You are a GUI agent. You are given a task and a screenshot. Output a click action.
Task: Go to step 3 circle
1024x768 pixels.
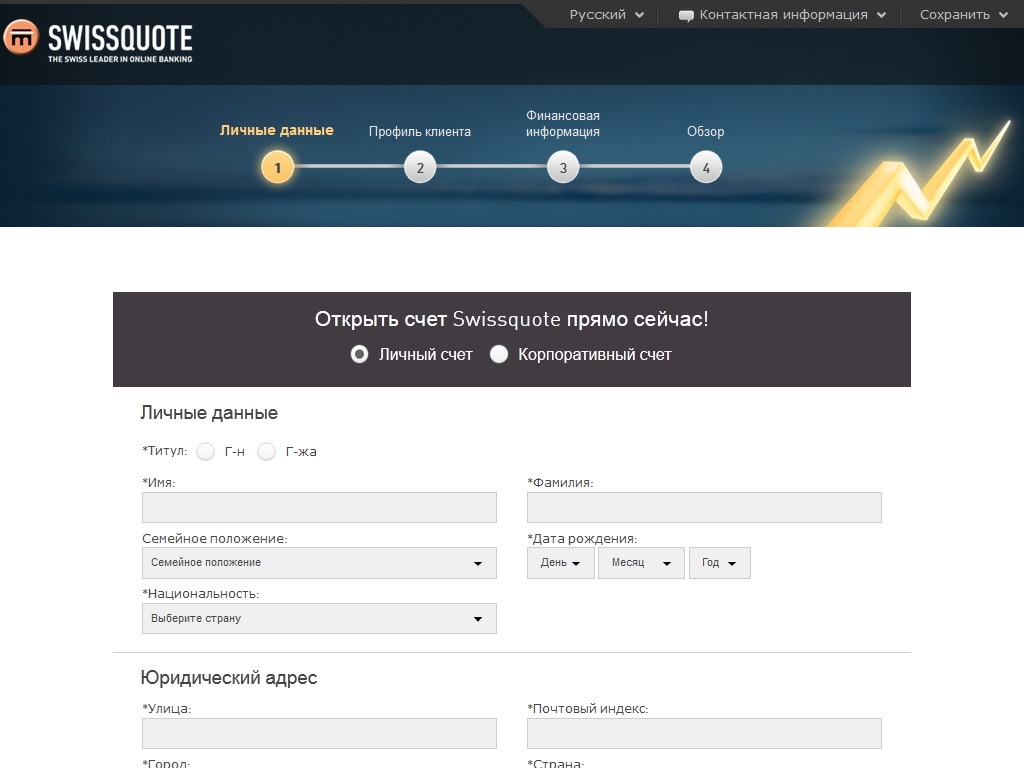563,167
